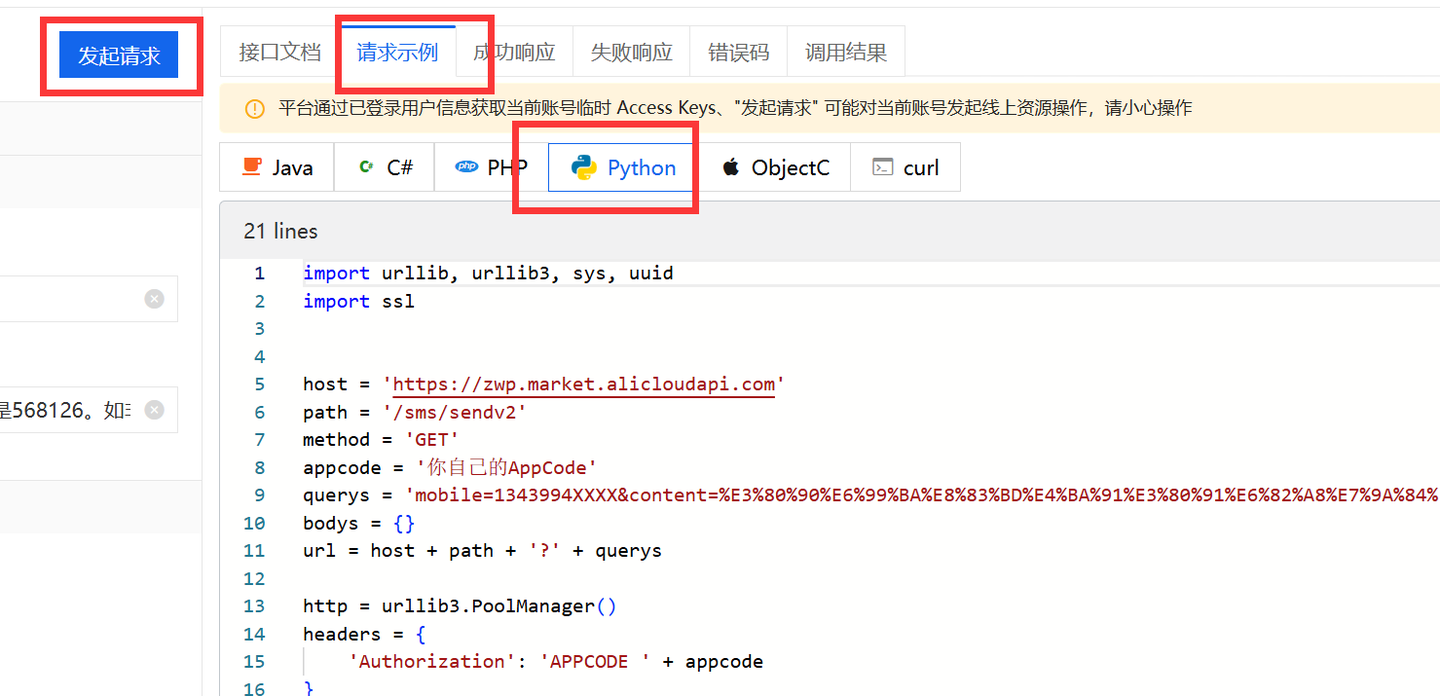This screenshot has width=1440, height=696.
Task: Open the 失败响应 tab
Action: click(631, 51)
